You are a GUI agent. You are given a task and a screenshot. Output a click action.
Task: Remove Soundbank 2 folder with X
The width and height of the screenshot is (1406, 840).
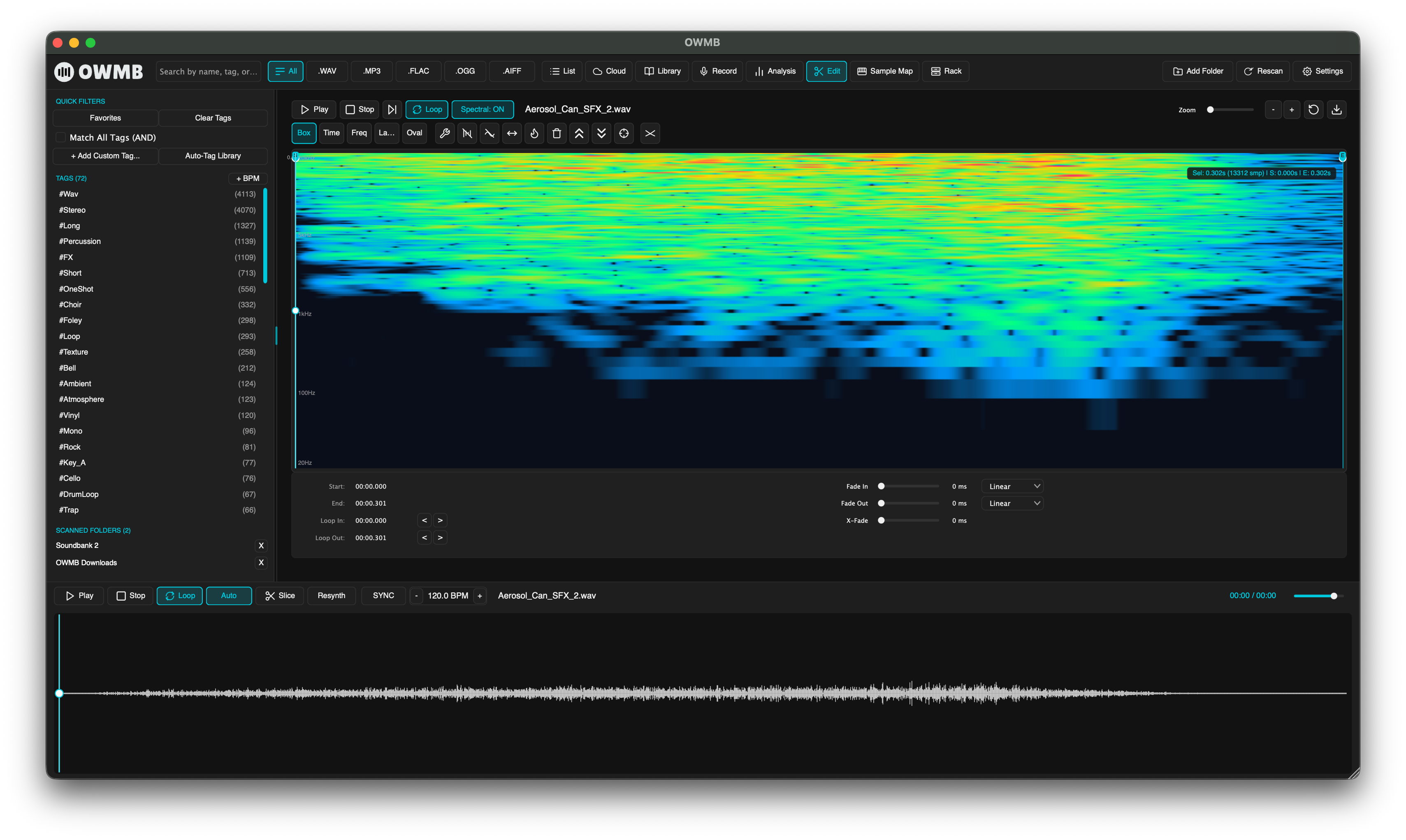click(261, 545)
